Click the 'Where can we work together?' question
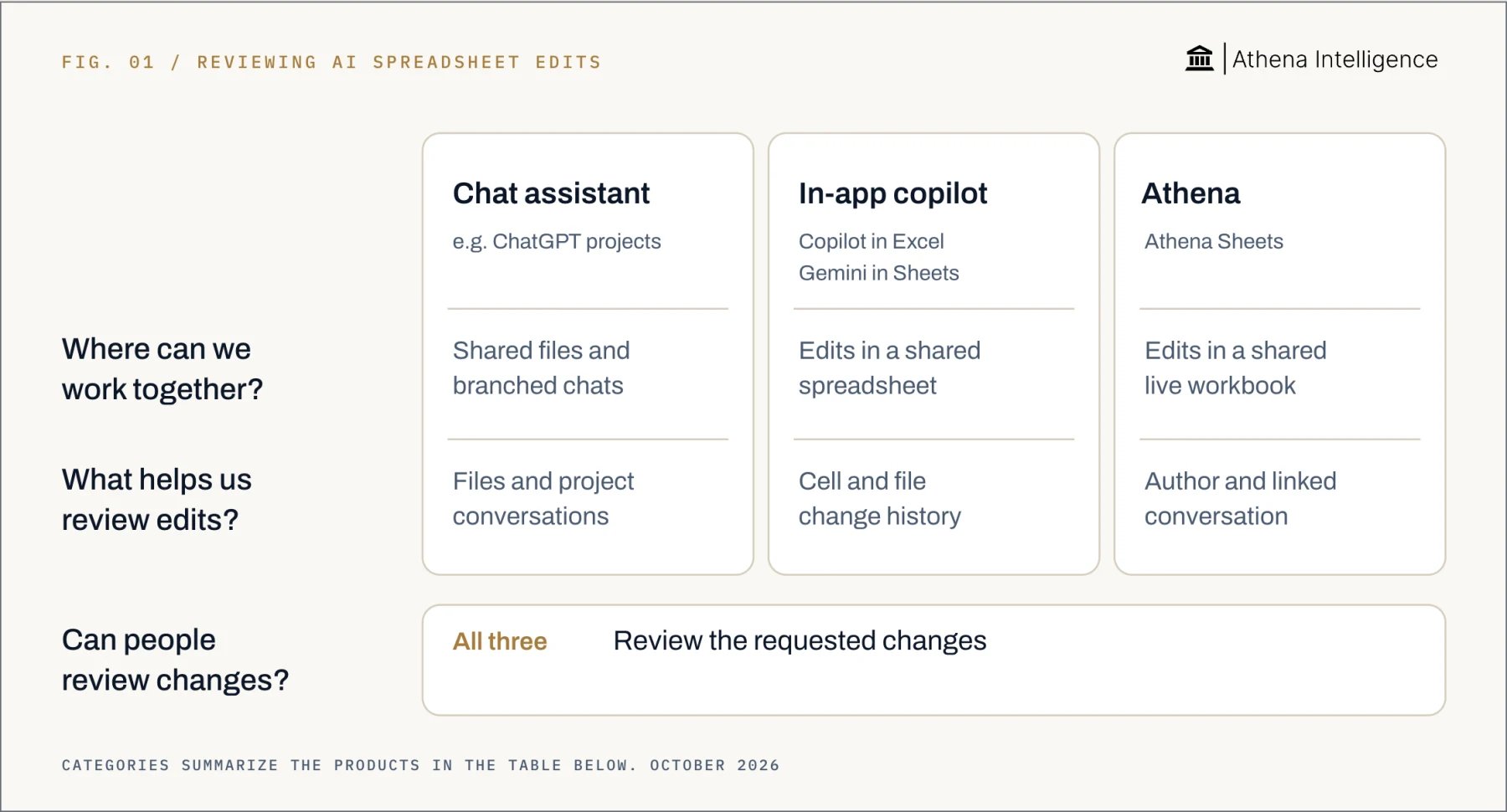The height and width of the screenshot is (812, 1507). [x=162, y=369]
